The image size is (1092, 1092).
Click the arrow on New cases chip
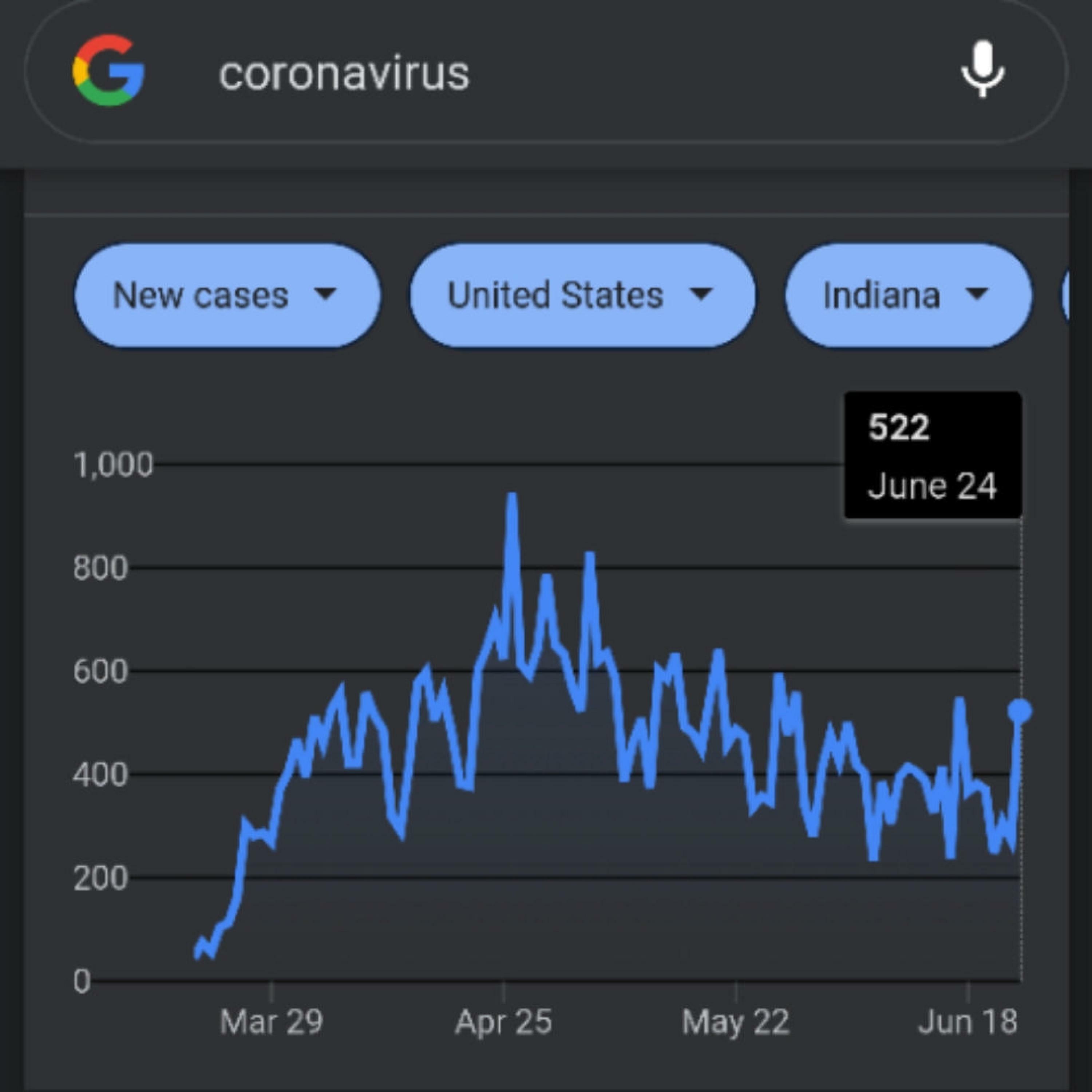point(325,293)
